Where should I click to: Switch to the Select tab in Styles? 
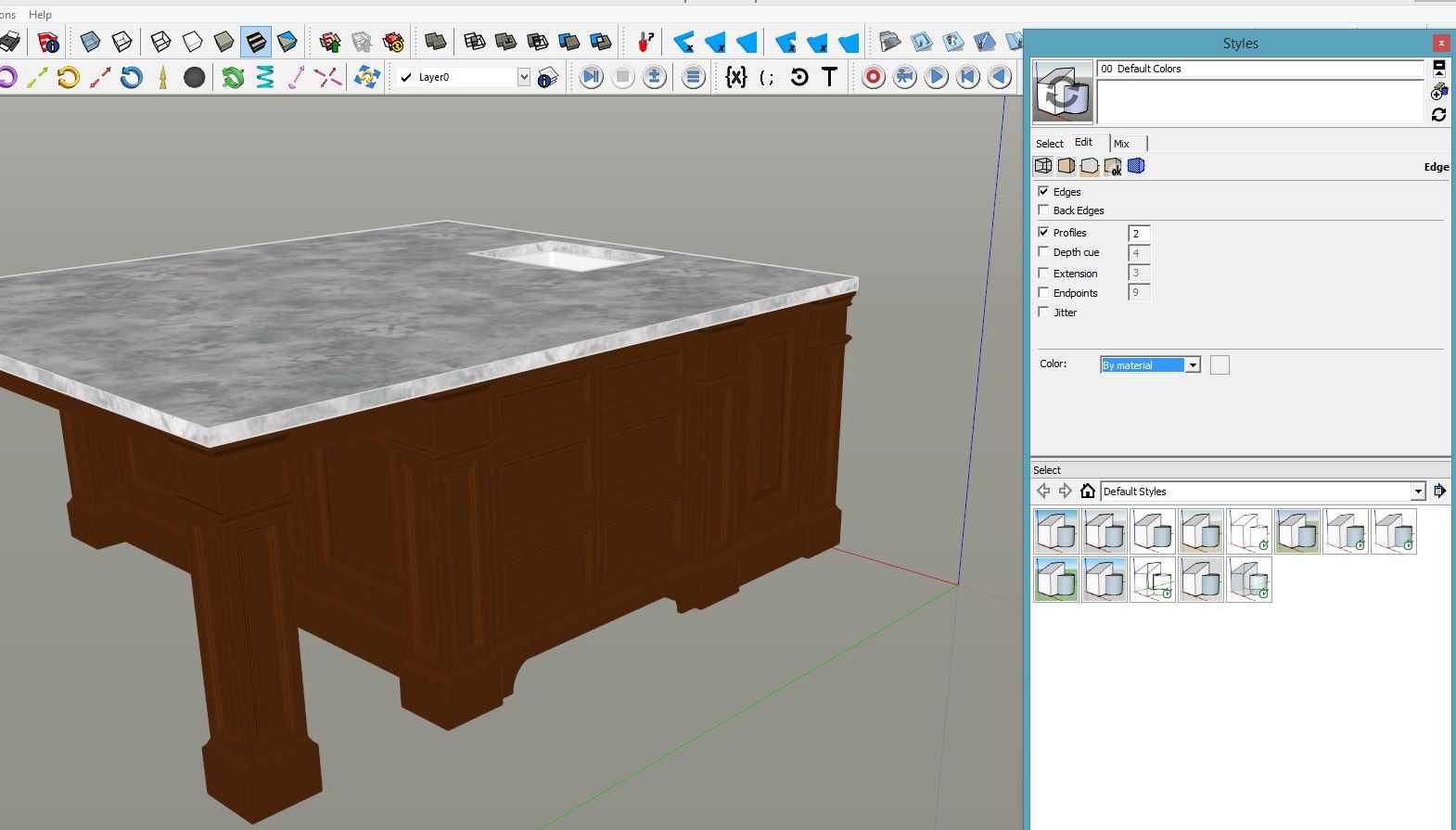(x=1049, y=144)
